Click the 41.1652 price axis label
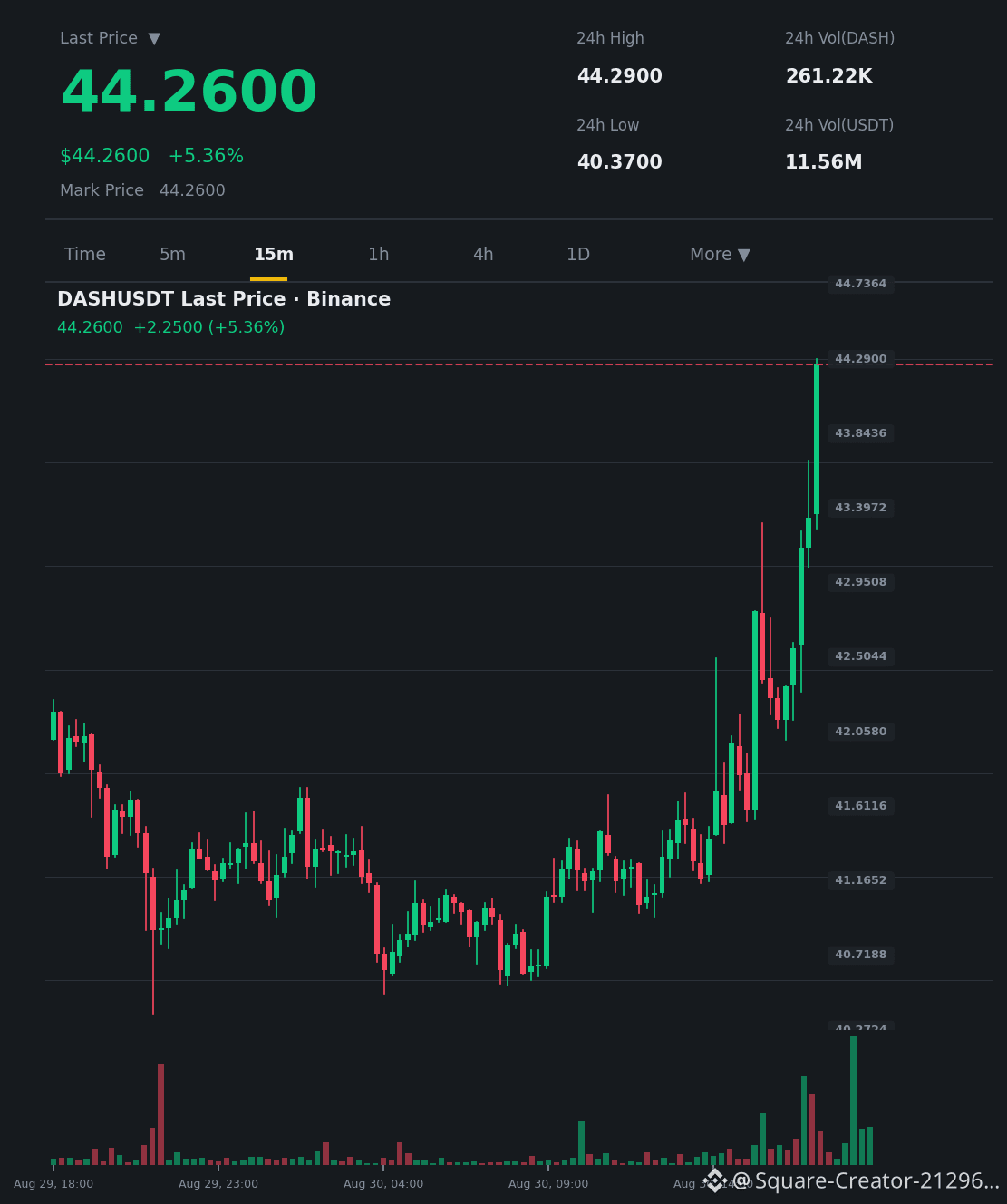 pos(861,880)
